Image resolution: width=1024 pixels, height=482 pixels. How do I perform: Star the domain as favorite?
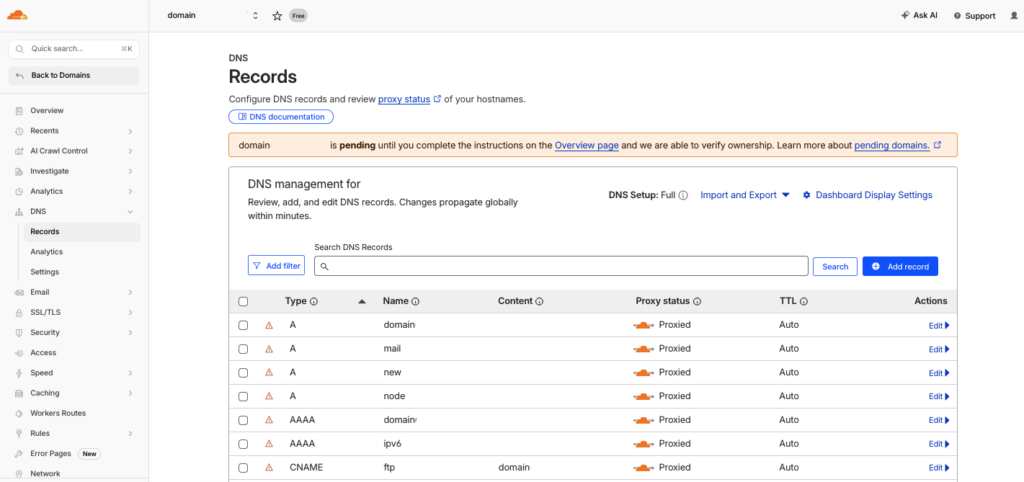[277, 16]
